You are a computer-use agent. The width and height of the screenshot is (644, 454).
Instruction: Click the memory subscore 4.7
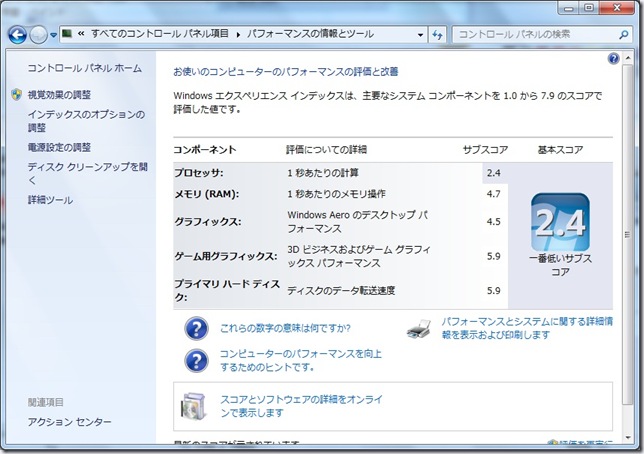(x=494, y=194)
